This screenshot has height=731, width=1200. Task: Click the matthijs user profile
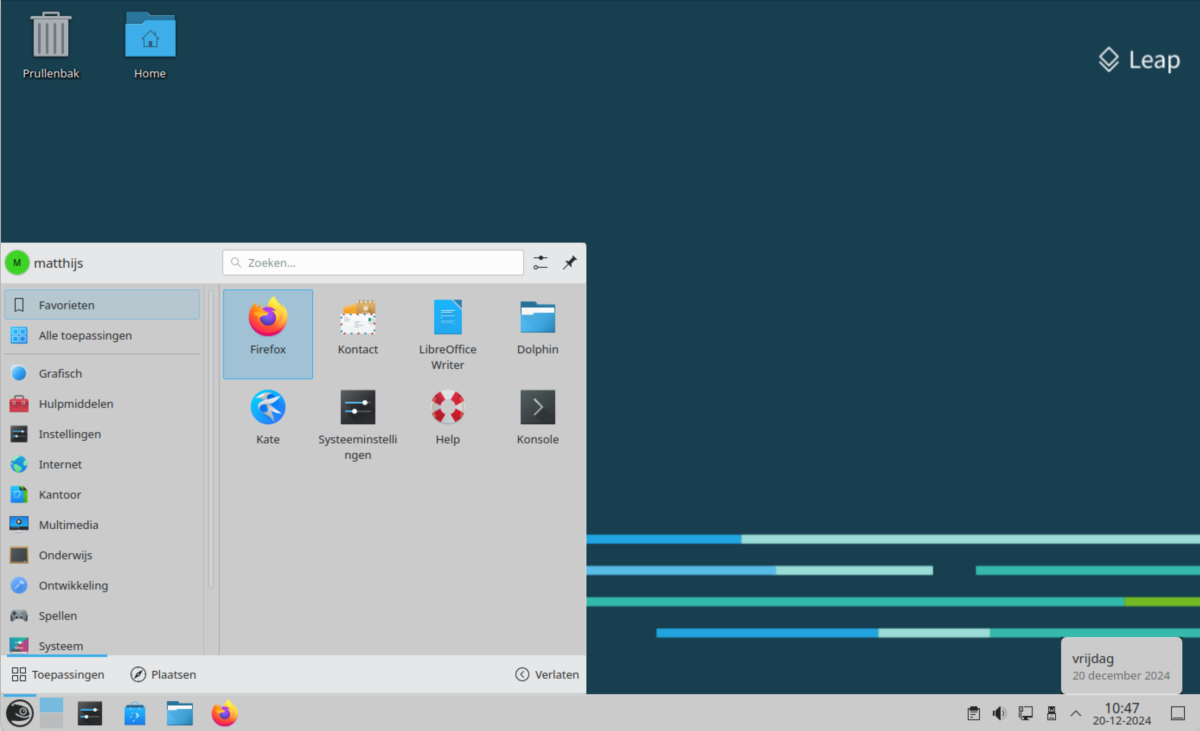tap(45, 263)
